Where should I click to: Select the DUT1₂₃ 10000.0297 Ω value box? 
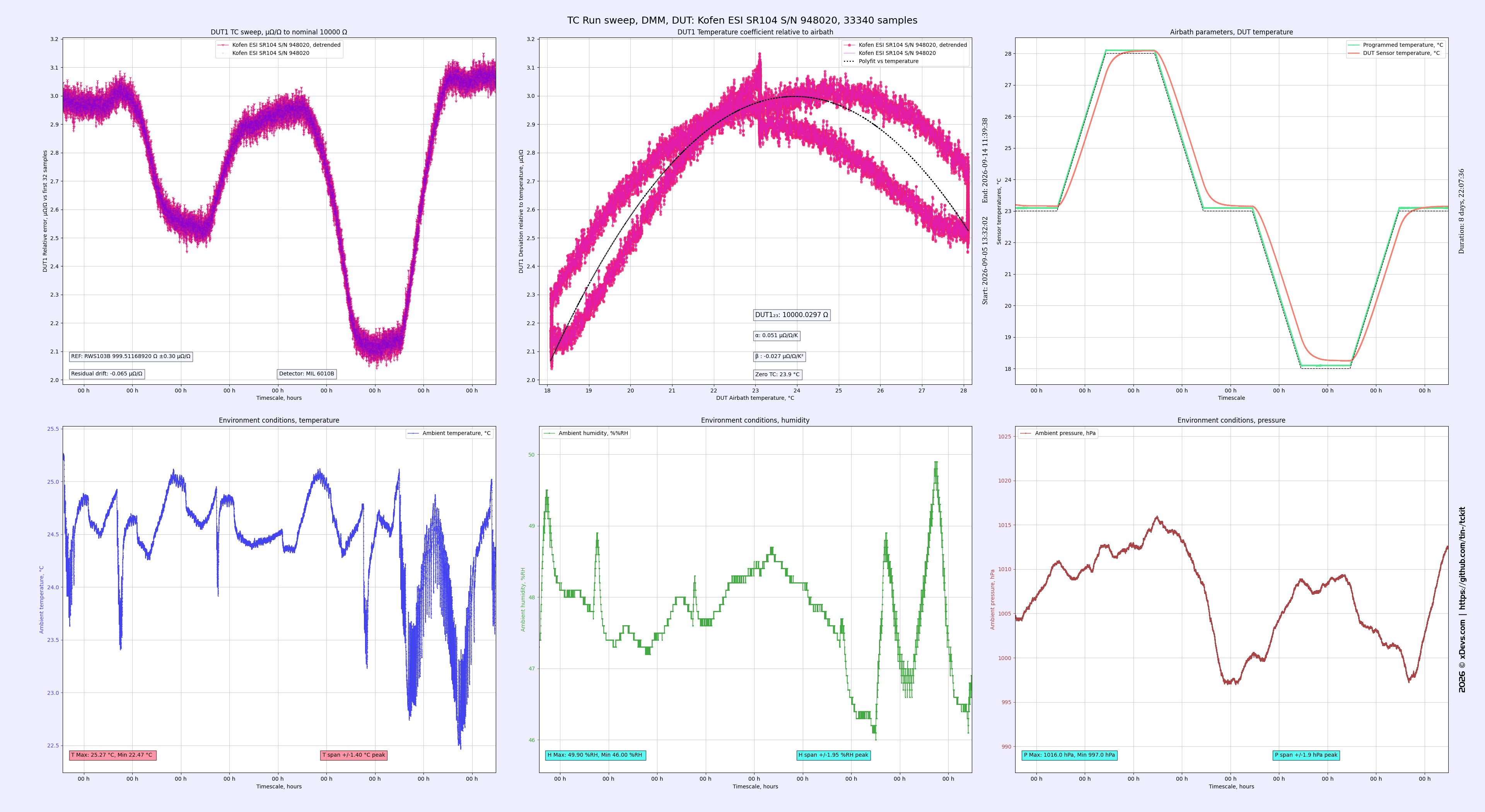coord(792,315)
